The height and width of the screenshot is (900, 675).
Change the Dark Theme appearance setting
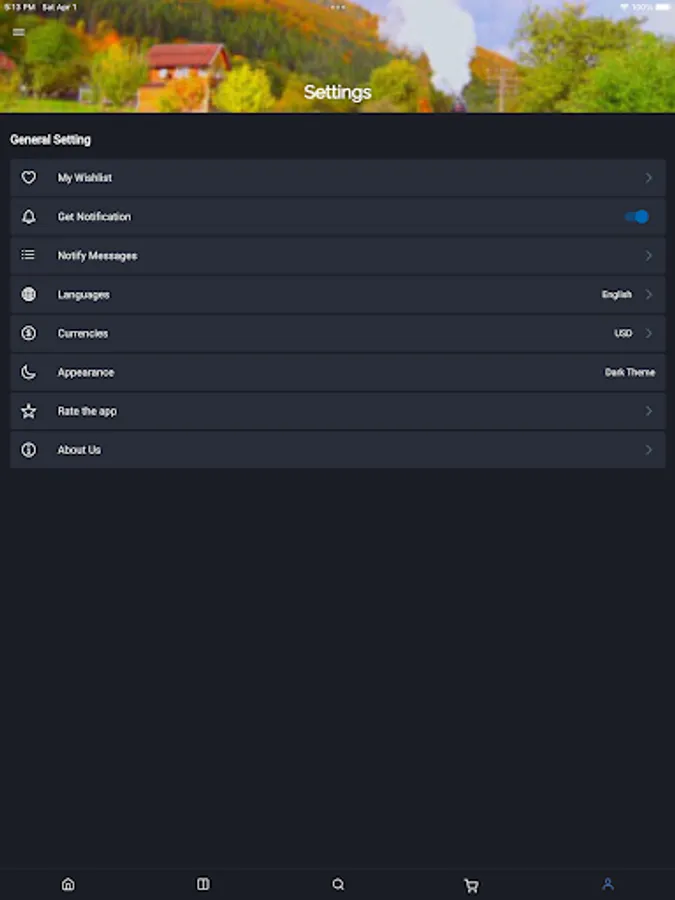(629, 372)
